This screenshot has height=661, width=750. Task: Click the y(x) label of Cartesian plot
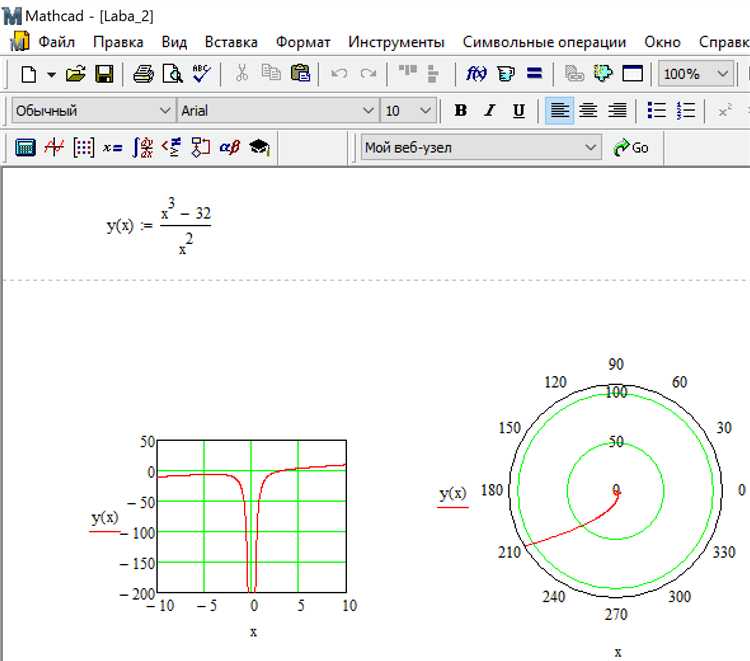(x=105, y=518)
